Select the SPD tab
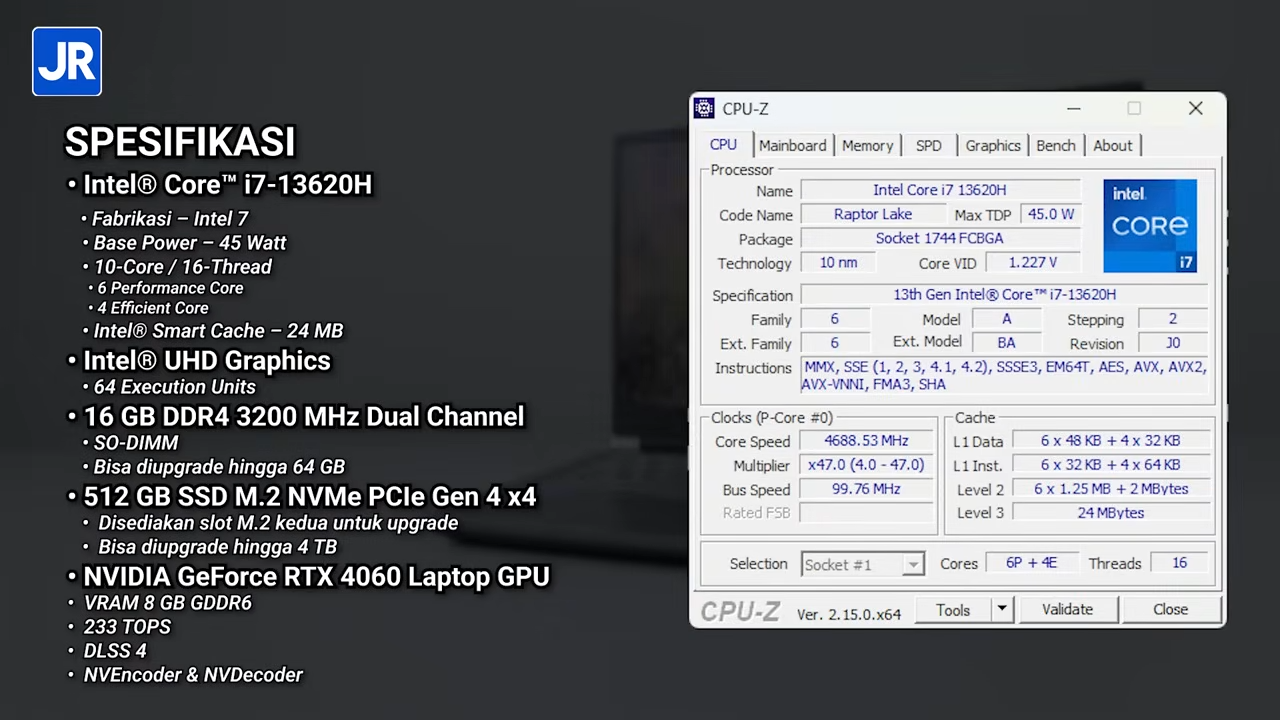 point(928,145)
